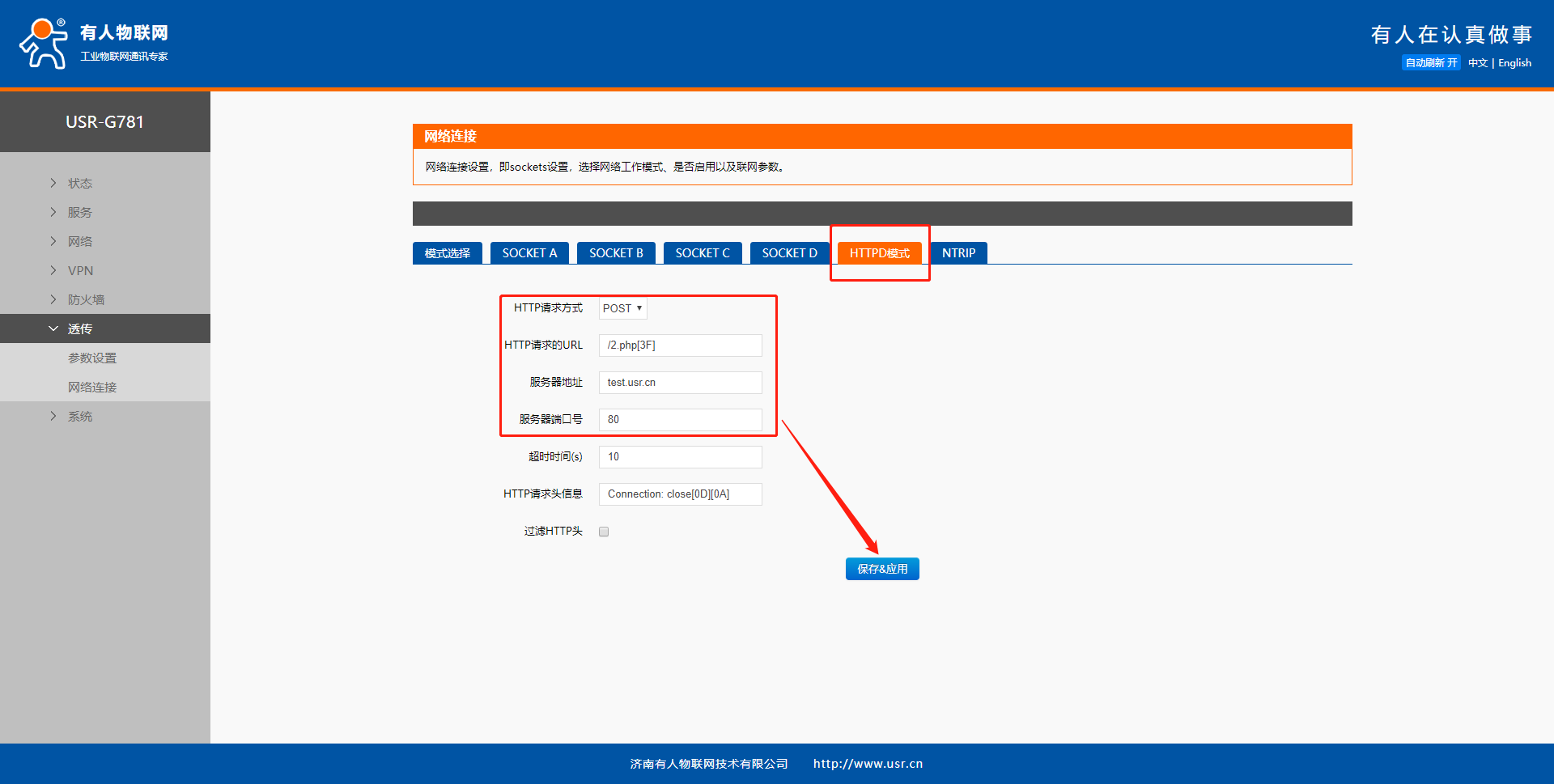The image size is (1554, 784).
Task: Click the USR IoT logo icon
Action: 45,44
